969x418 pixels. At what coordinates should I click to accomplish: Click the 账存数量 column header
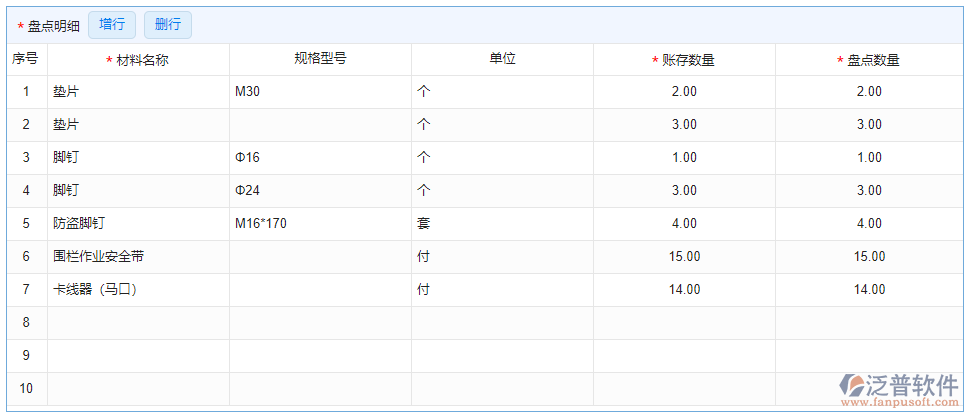coord(684,60)
